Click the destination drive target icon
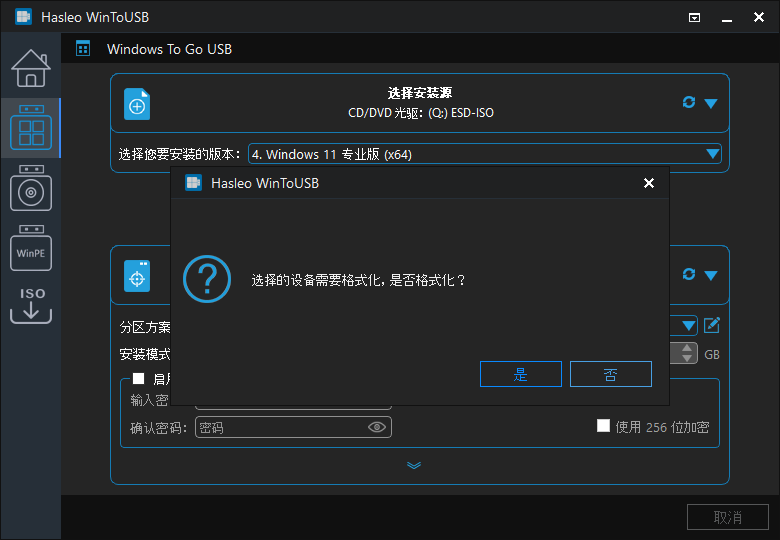 pos(137,276)
